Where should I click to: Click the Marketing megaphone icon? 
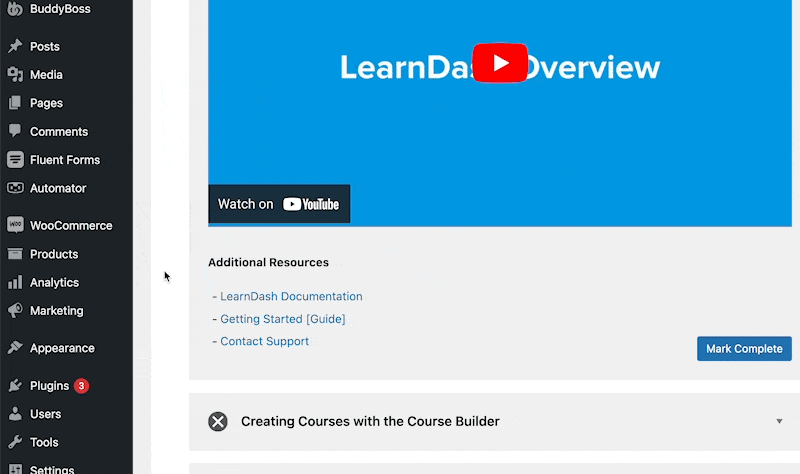pos(15,311)
